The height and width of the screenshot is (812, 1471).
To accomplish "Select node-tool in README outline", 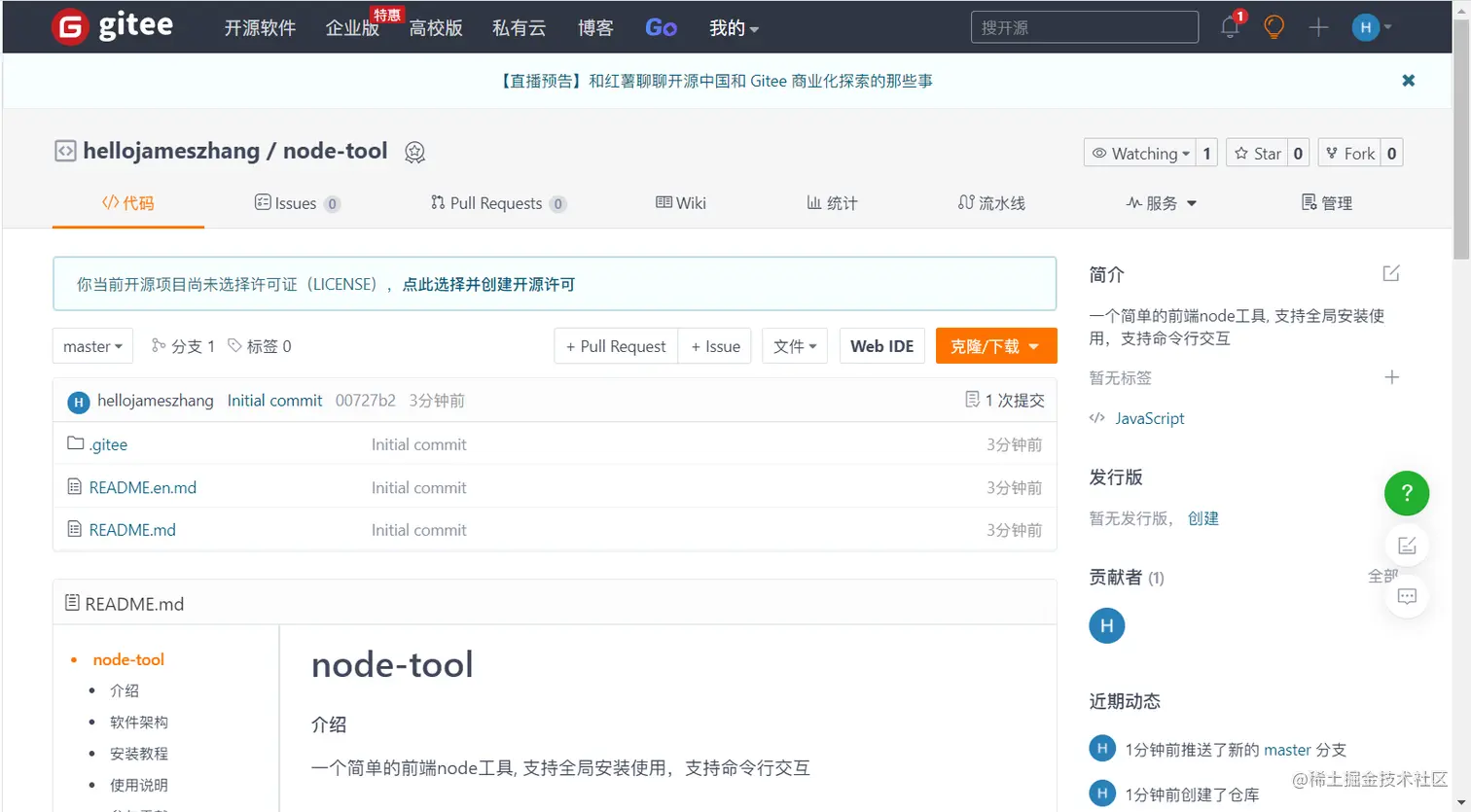I will click(128, 659).
